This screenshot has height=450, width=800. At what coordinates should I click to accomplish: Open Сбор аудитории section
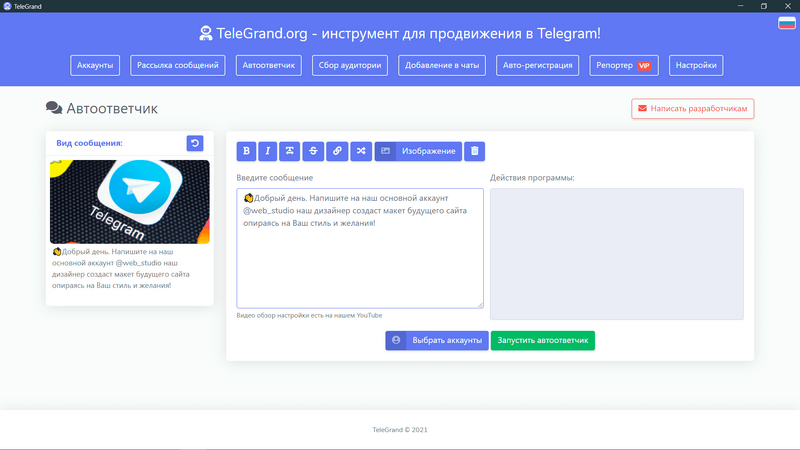(350, 65)
